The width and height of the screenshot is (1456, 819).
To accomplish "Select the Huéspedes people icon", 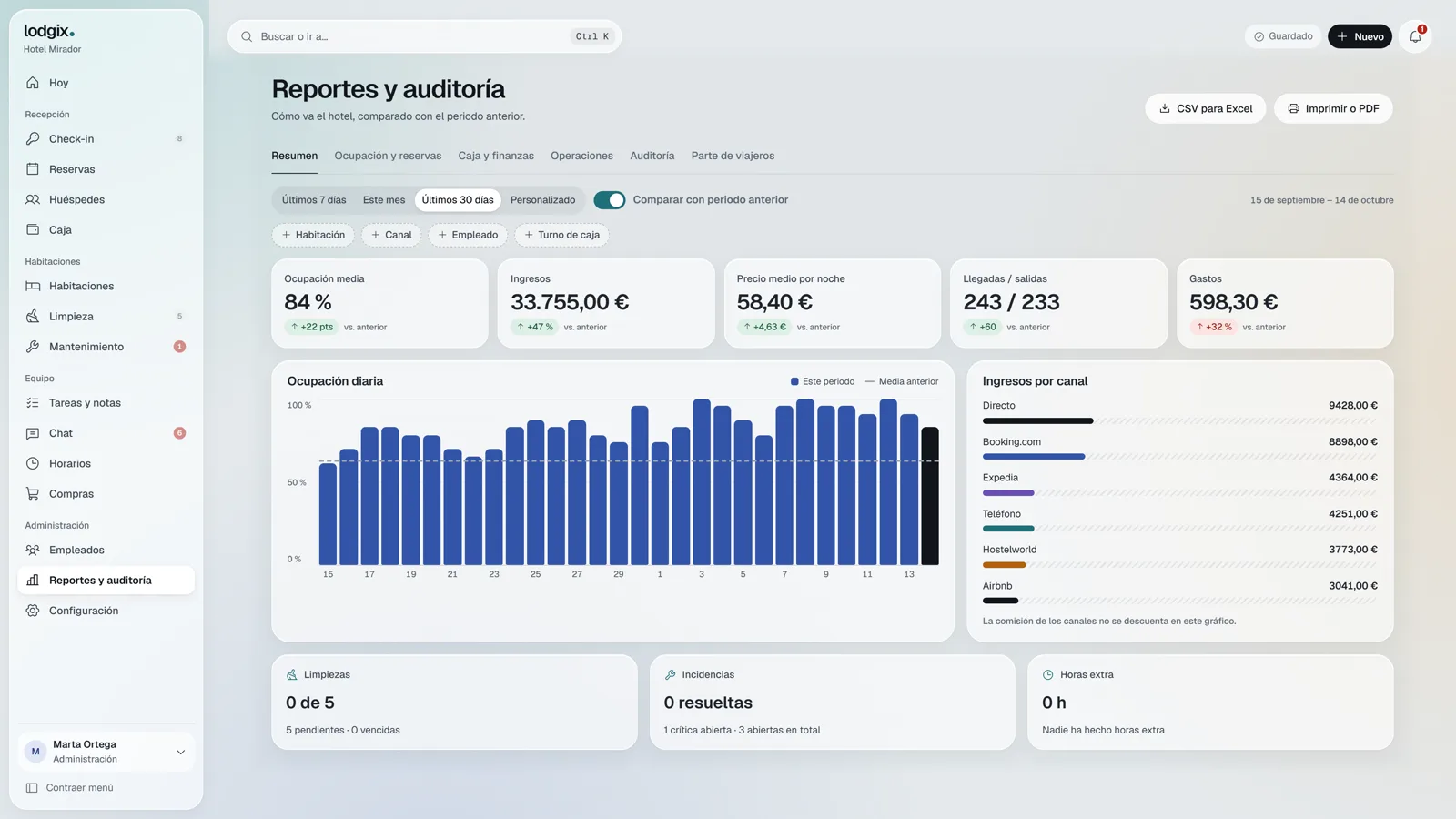I will (33, 199).
